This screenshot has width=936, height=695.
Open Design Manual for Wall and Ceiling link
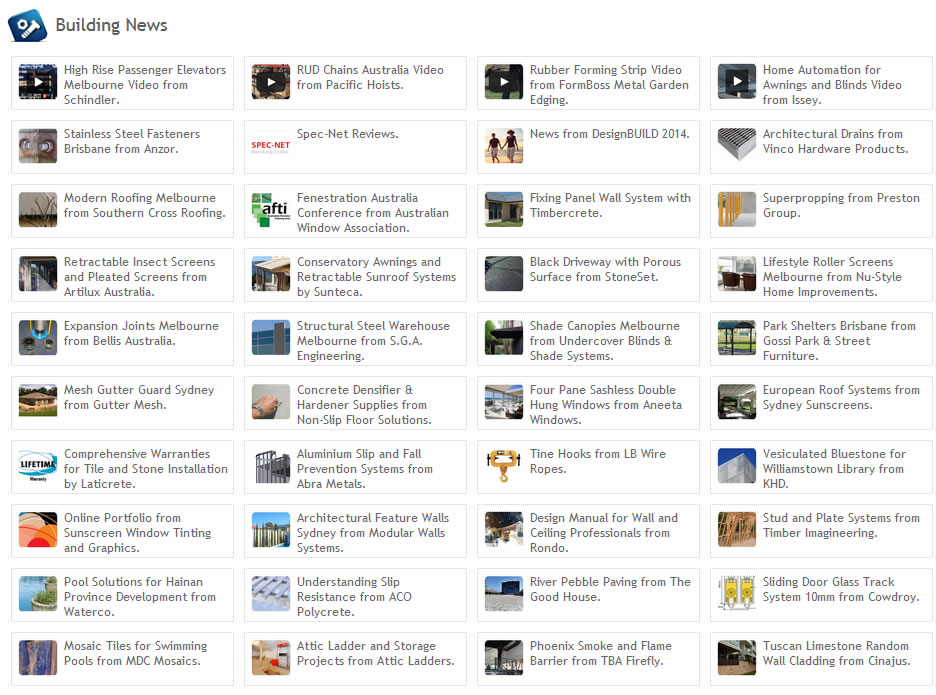604,533
